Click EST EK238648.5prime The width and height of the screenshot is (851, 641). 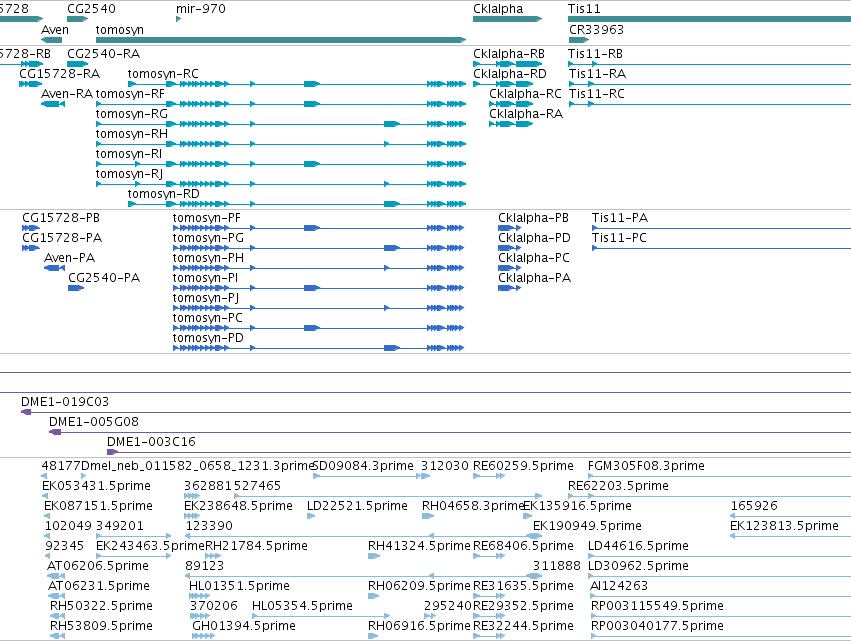(x=238, y=506)
